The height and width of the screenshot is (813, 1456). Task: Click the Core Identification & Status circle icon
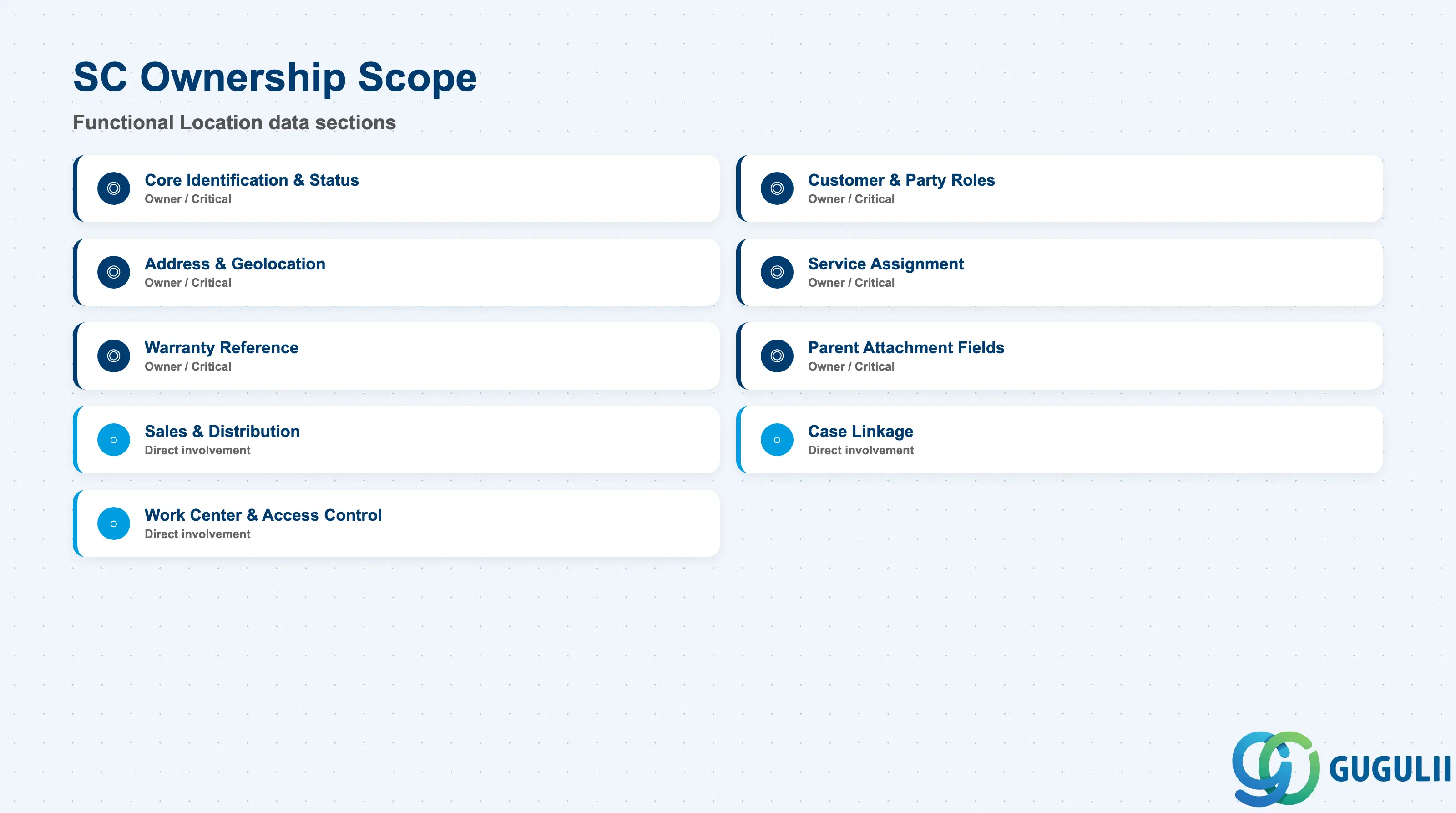coord(114,188)
